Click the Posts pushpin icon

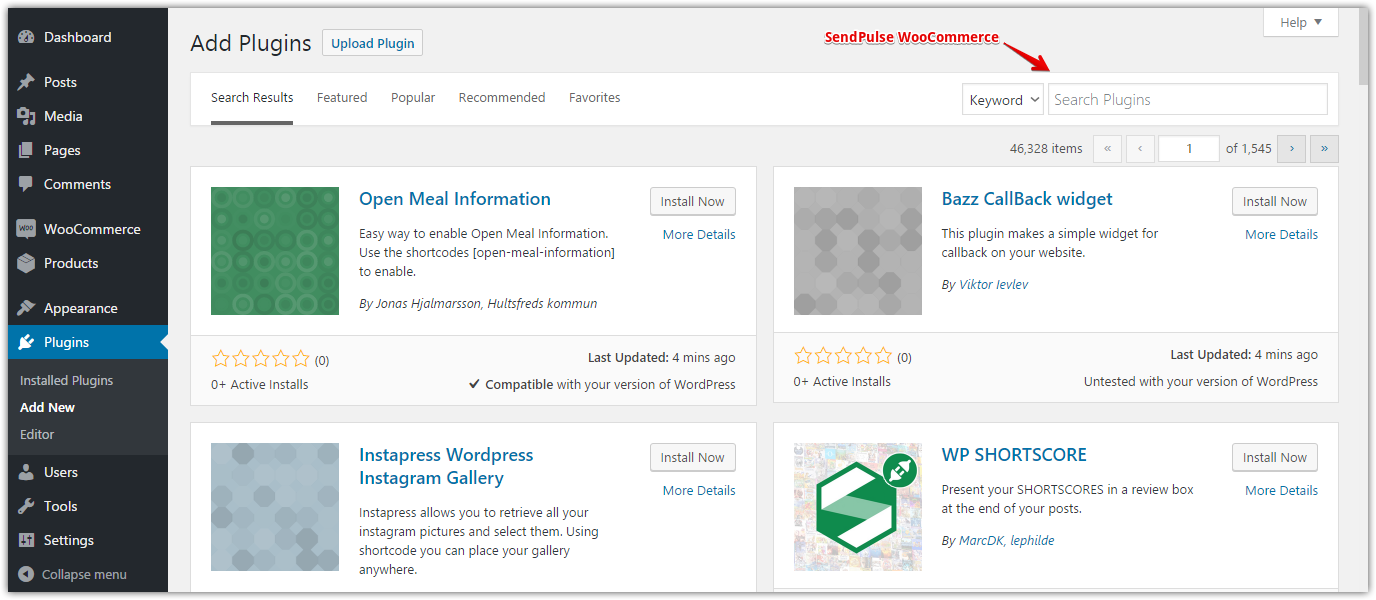[x=27, y=83]
